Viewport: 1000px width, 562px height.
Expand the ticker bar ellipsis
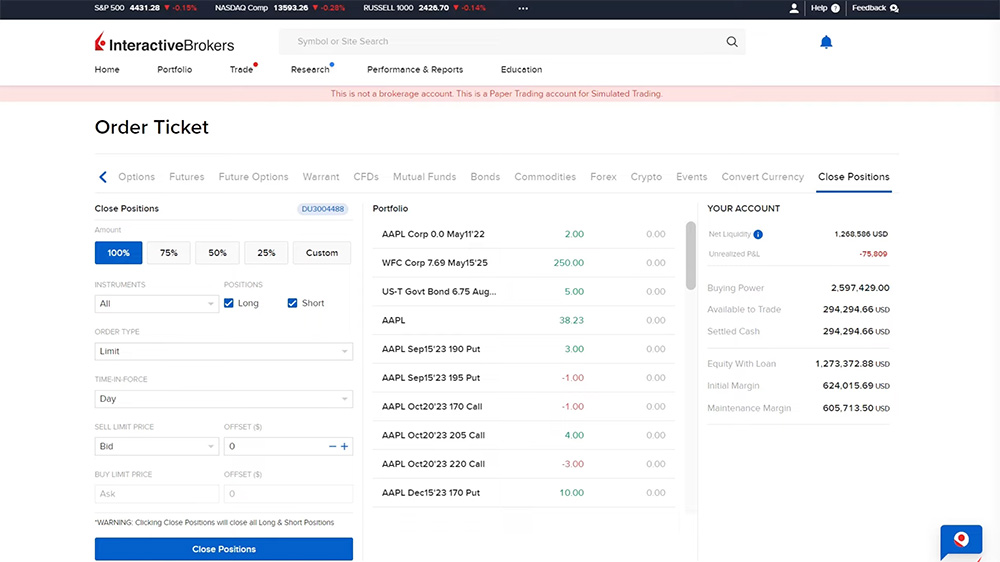(x=523, y=8)
